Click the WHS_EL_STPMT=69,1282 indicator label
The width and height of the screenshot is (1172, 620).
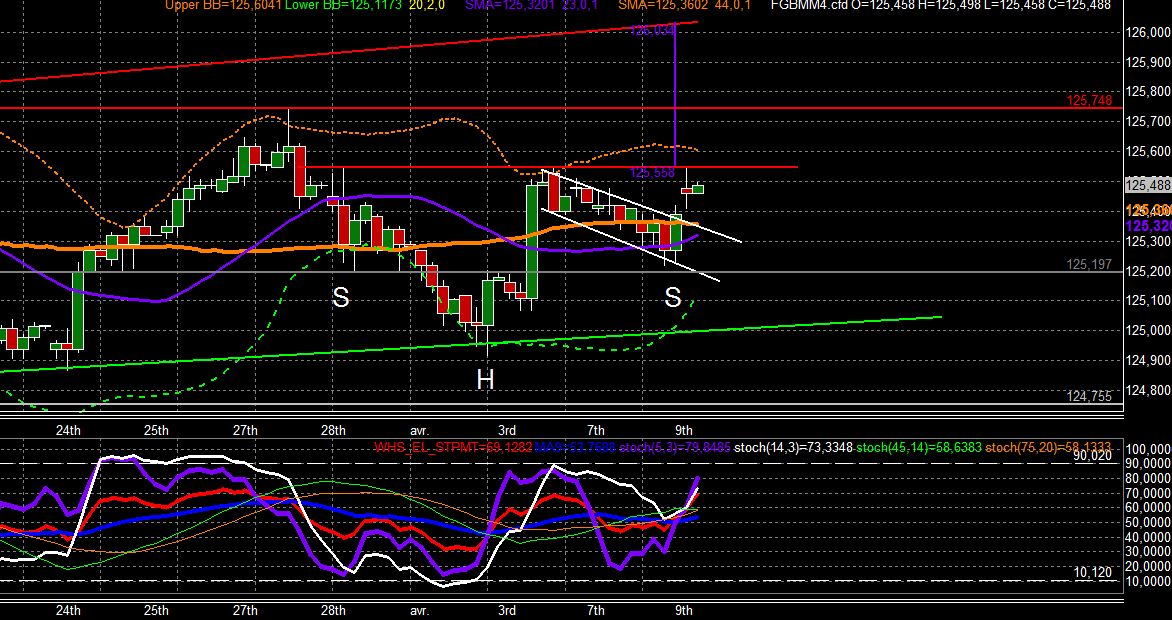(453, 448)
